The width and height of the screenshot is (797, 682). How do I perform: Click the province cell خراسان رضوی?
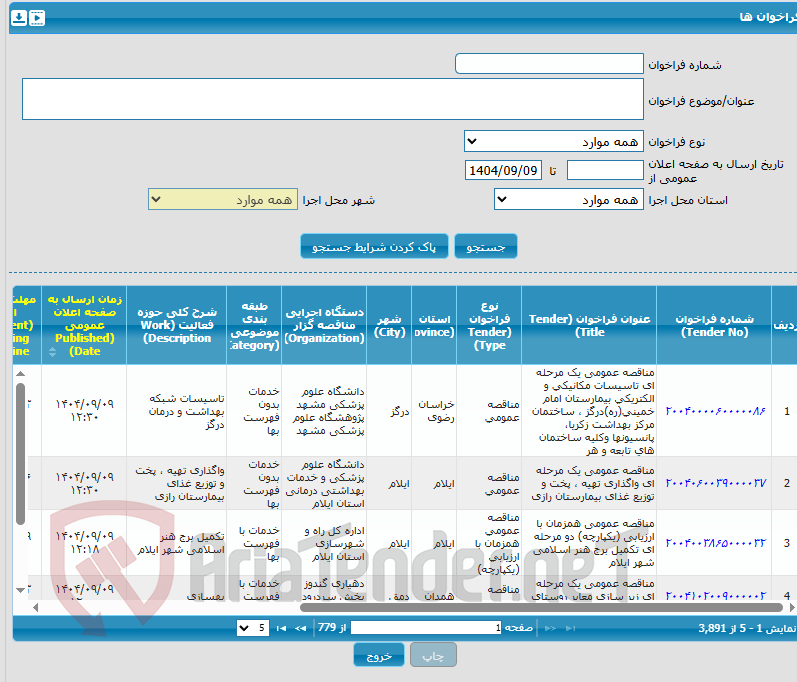coord(436,411)
